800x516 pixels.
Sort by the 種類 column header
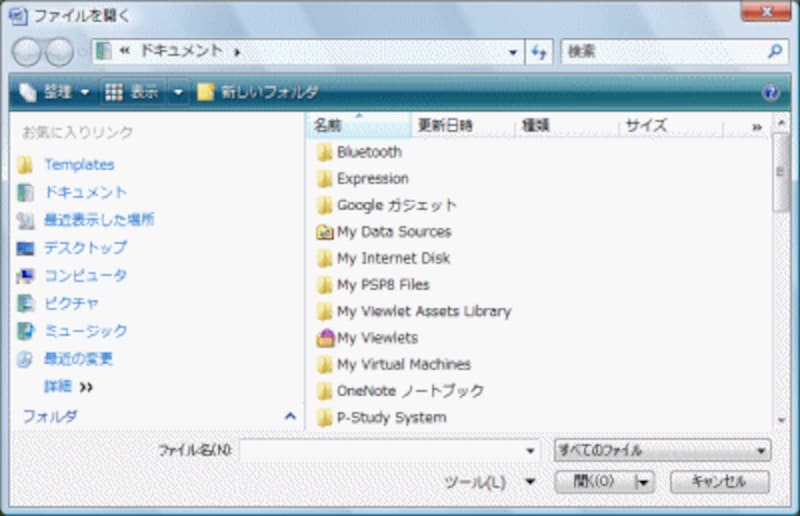tap(566, 125)
